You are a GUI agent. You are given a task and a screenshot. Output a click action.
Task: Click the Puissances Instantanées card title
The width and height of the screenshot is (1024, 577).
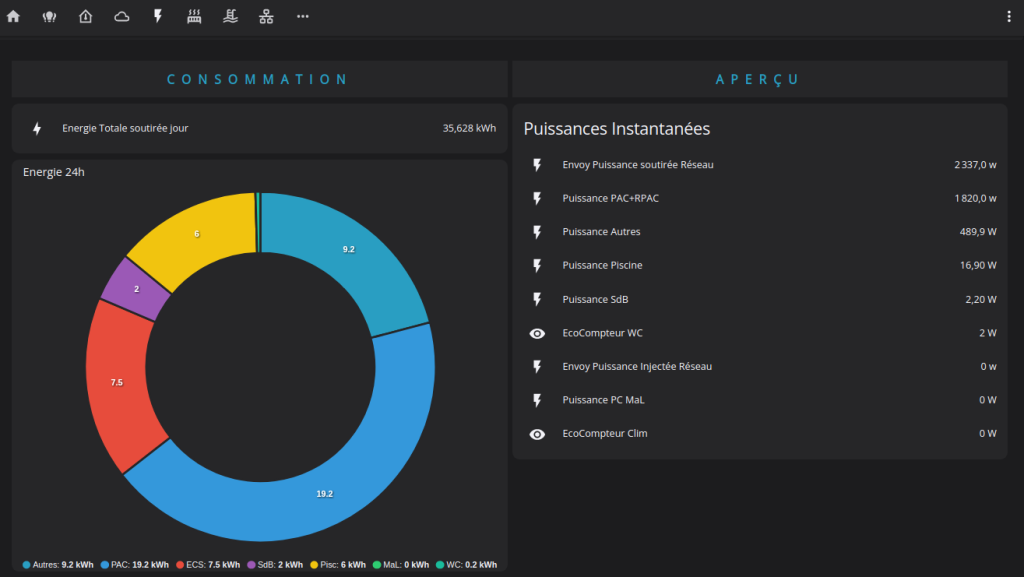tap(616, 129)
